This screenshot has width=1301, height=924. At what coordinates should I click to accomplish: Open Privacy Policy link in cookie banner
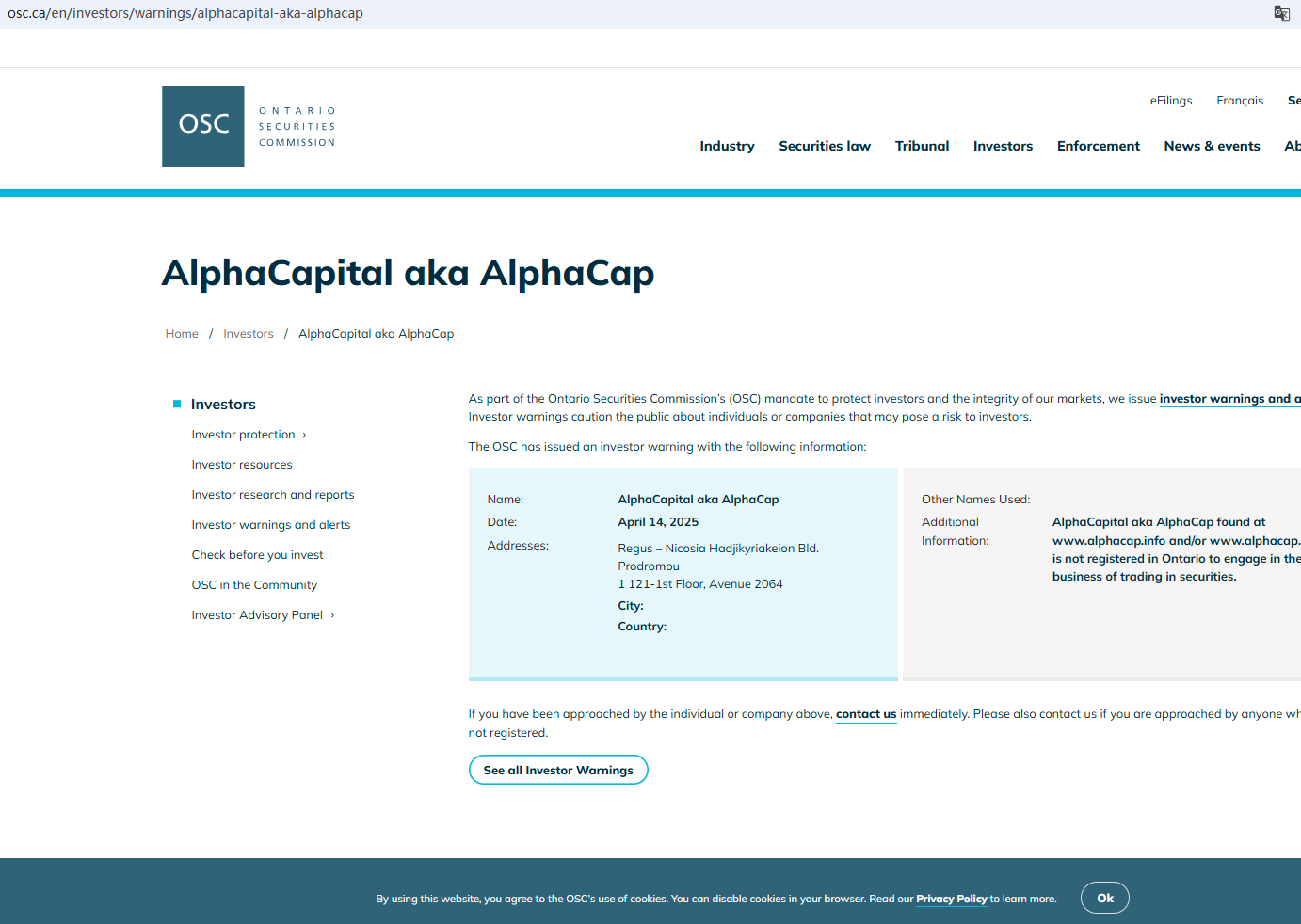pyautogui.click(x=952, y=899)
